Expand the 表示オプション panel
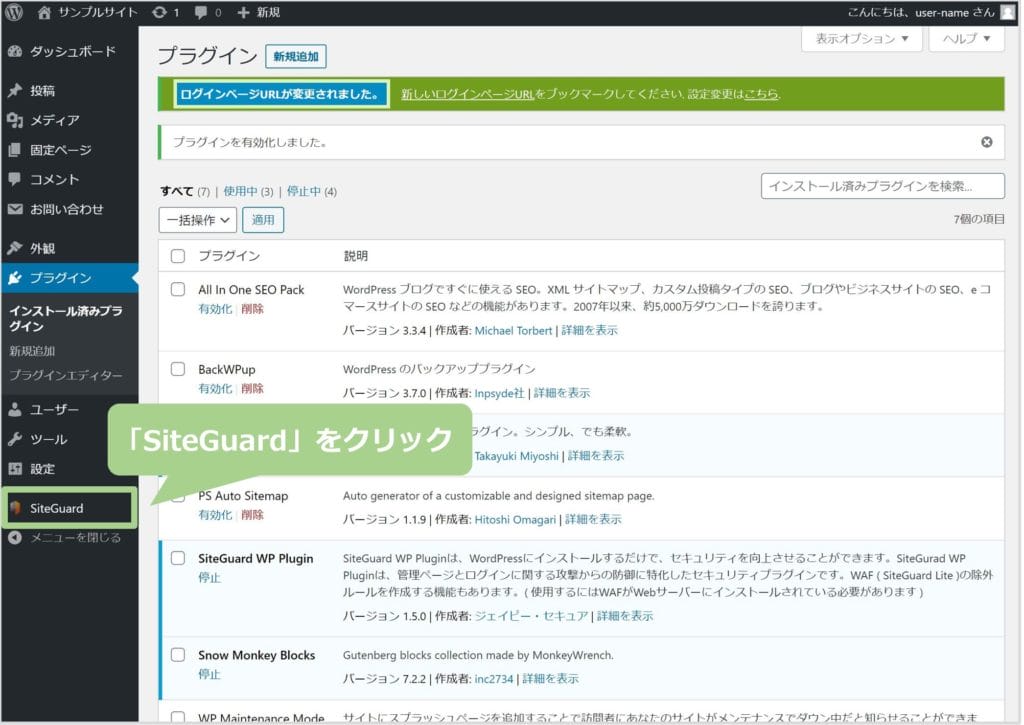Viewport: 1024px width, 725px height. click(861, 39)
